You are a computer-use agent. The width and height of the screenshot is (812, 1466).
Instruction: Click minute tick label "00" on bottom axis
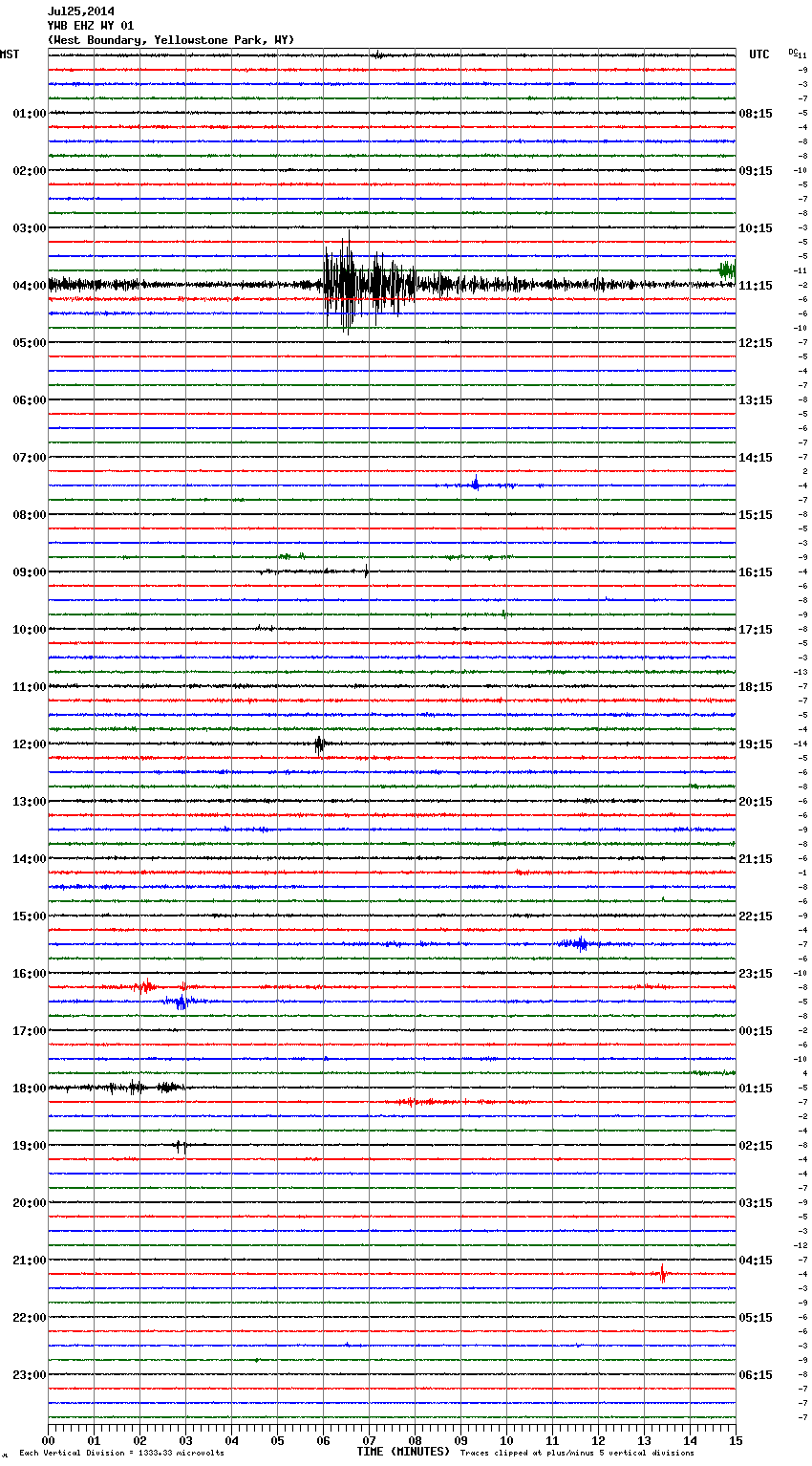click(48, 1440)
